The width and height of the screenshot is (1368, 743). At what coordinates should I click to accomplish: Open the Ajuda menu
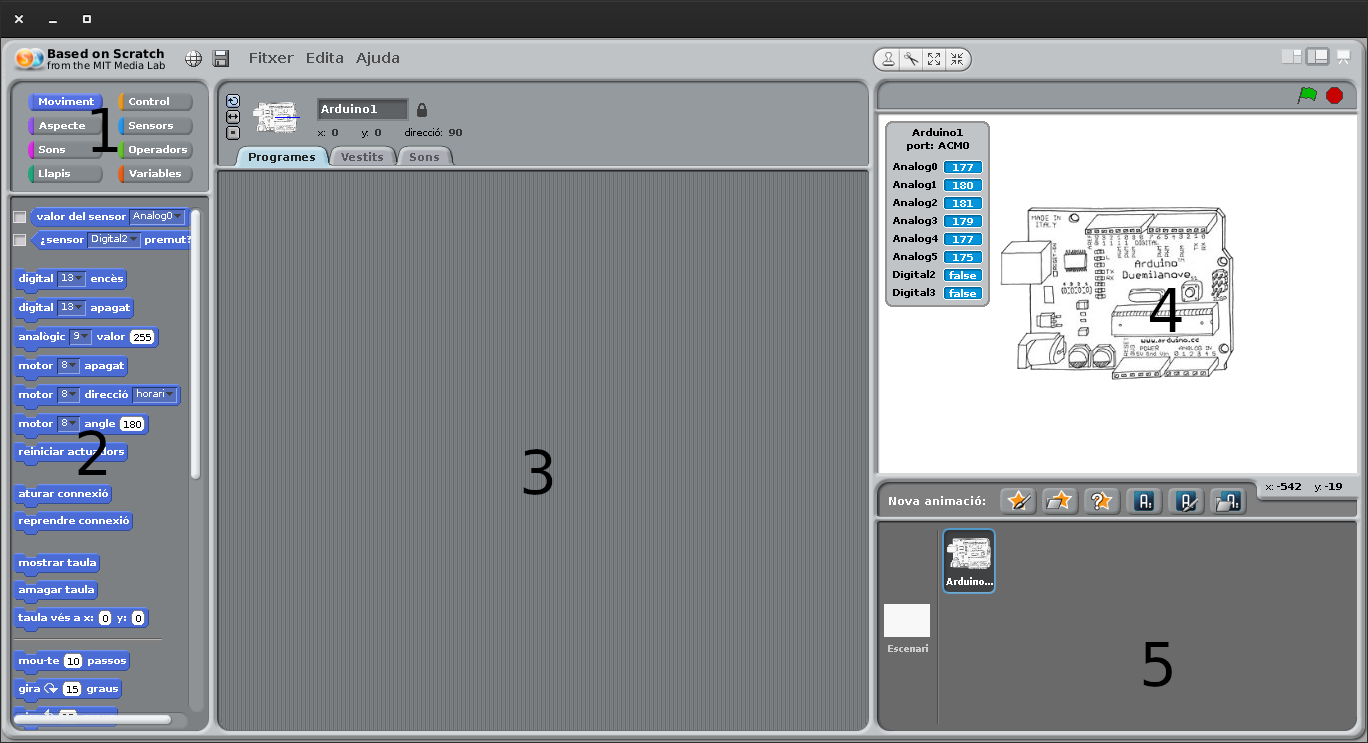pyautogui.click(x=378, y=58)
